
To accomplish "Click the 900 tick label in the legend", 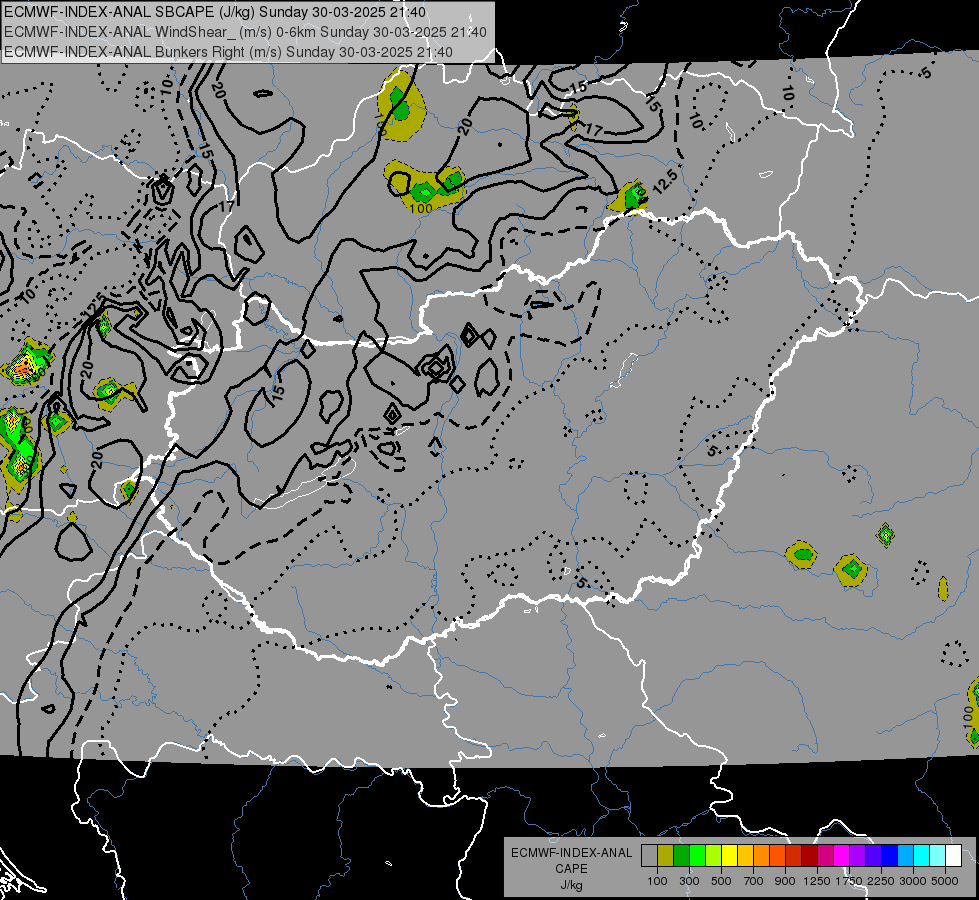I will point(785,881).
